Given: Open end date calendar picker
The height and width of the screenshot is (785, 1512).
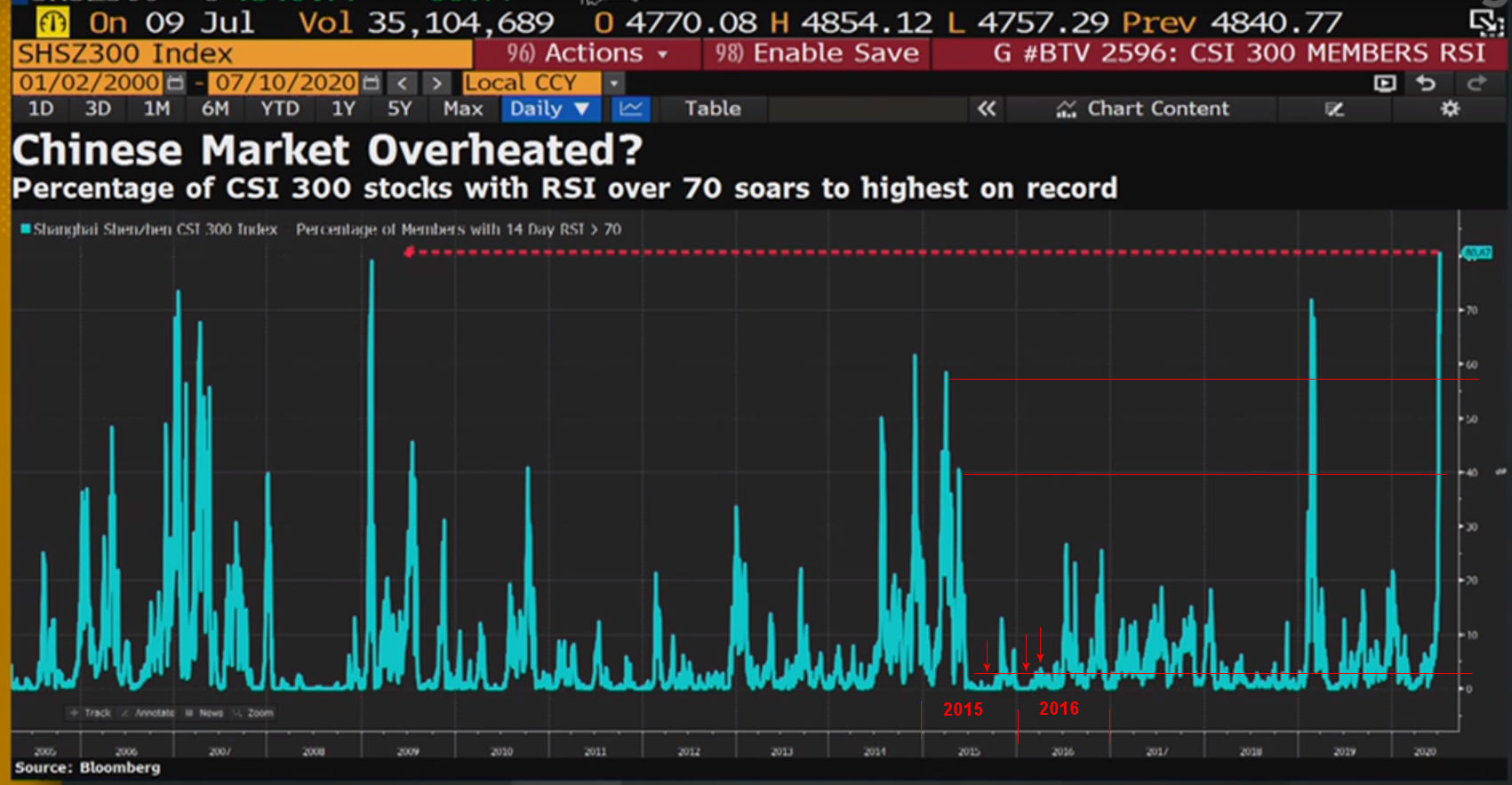Looking at the screenshot, I should (x=372, y=84).
